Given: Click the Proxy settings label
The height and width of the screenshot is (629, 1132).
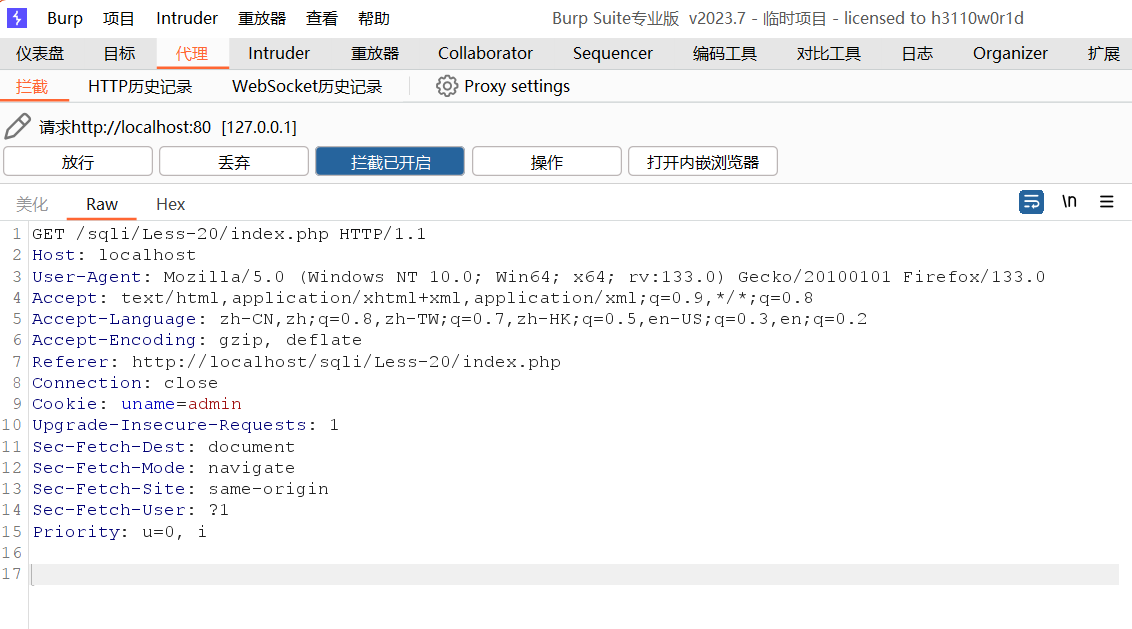Looking at the screenshot, I should point(517,87).
